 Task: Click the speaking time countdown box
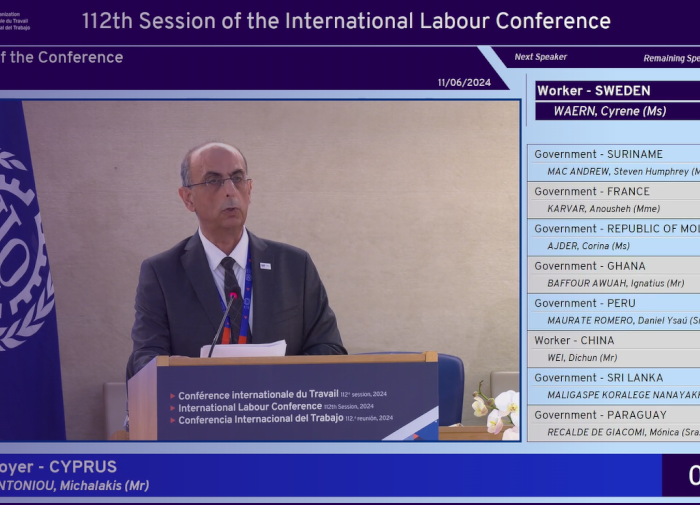point(681,475)
